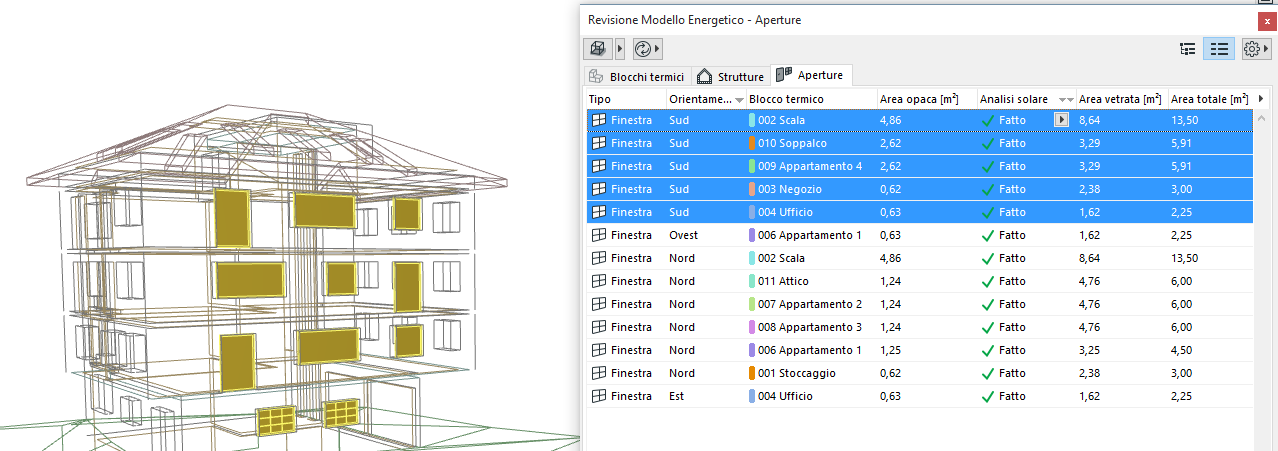Click window icon of 008 Appartamento 3 row
Screen dimensions: 1278x451
[599, 327]
